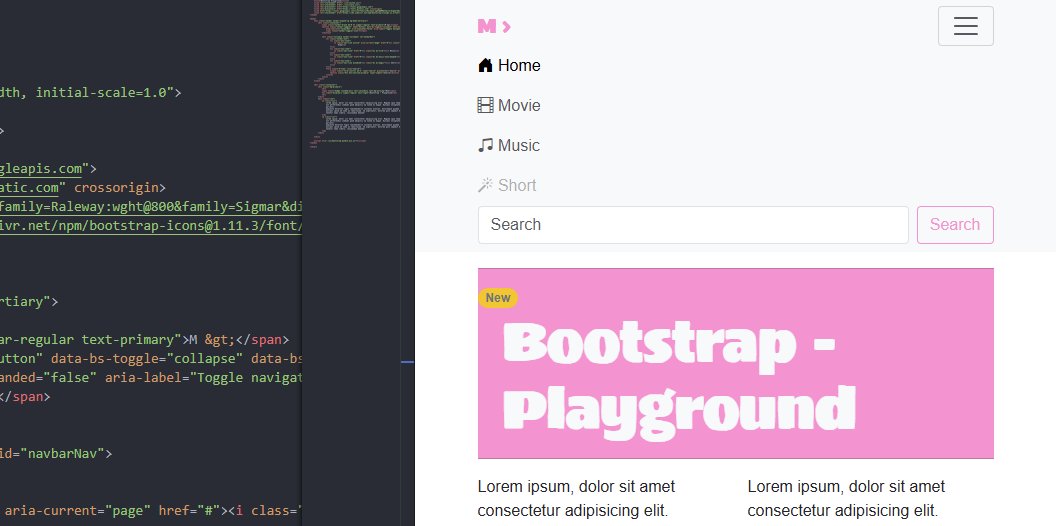The height and width of the screenshot is (526, 1056).
Task: Click the pink 'M >' brand logo
Action: [494, 26]
